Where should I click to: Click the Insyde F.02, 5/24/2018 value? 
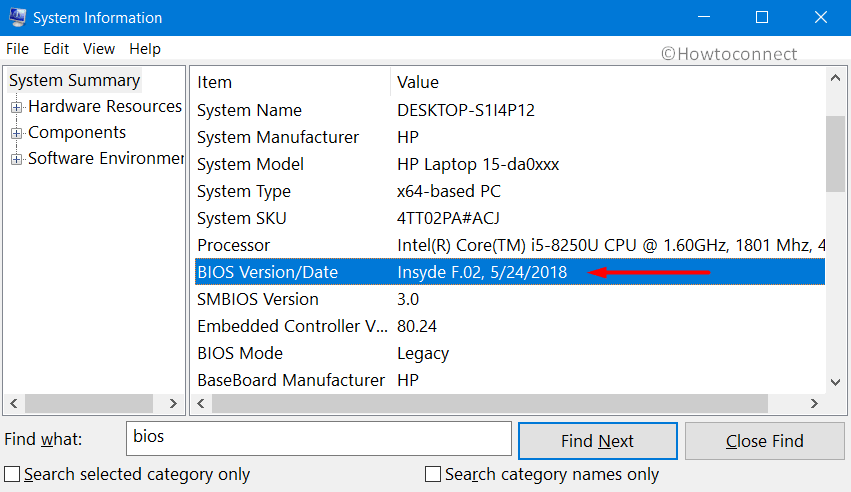482,272
